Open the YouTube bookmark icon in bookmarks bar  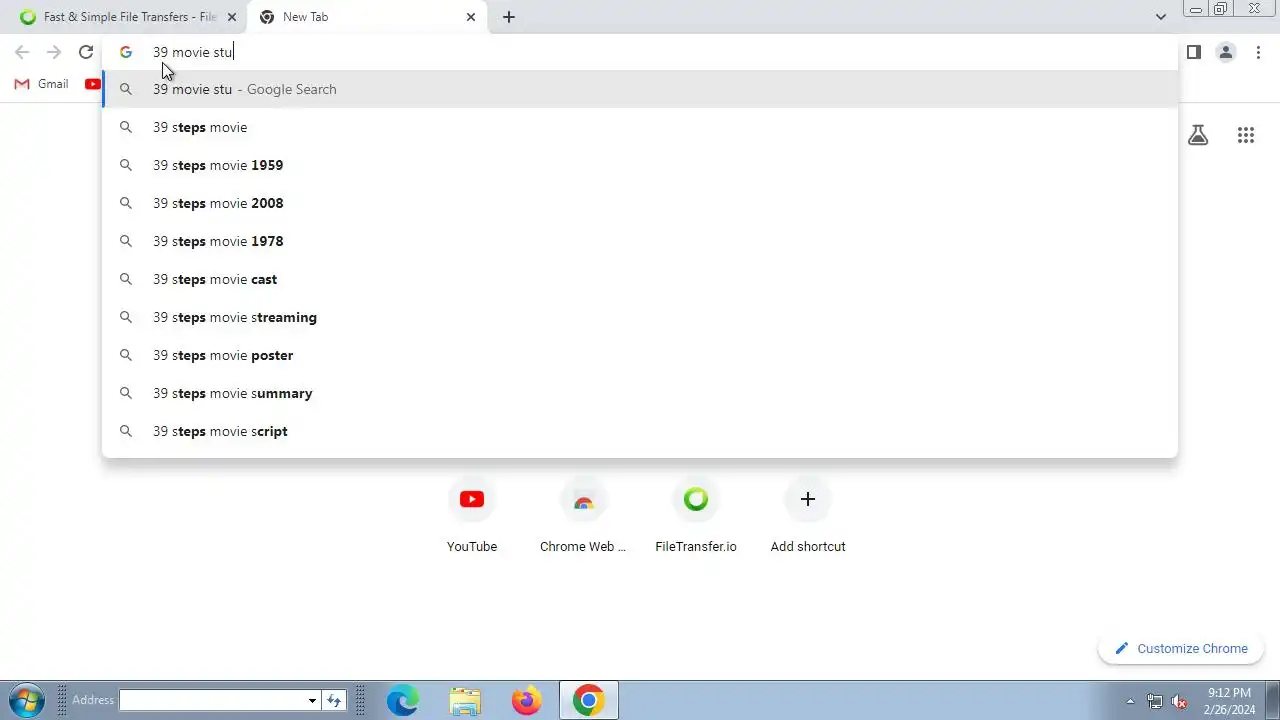click(93, 84)
